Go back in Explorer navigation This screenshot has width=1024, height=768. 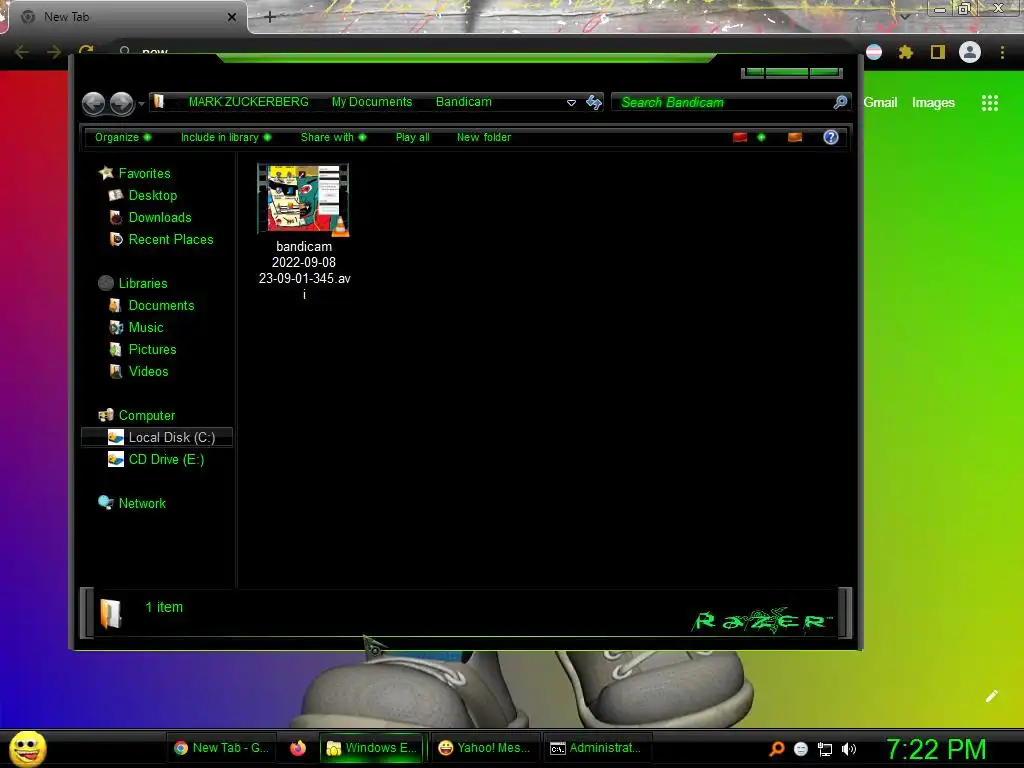tap(93, 103)
